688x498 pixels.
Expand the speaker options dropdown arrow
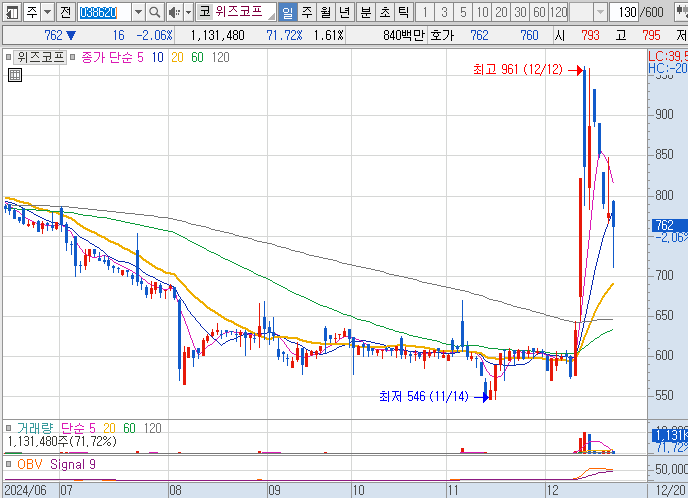189,12
